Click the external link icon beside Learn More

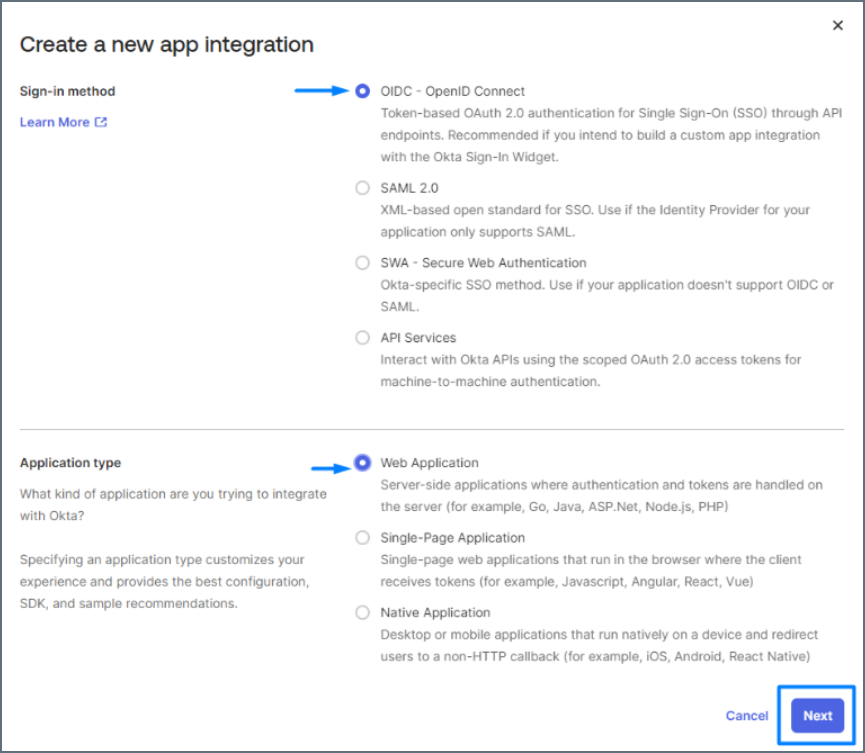click(x=101, y=122)
